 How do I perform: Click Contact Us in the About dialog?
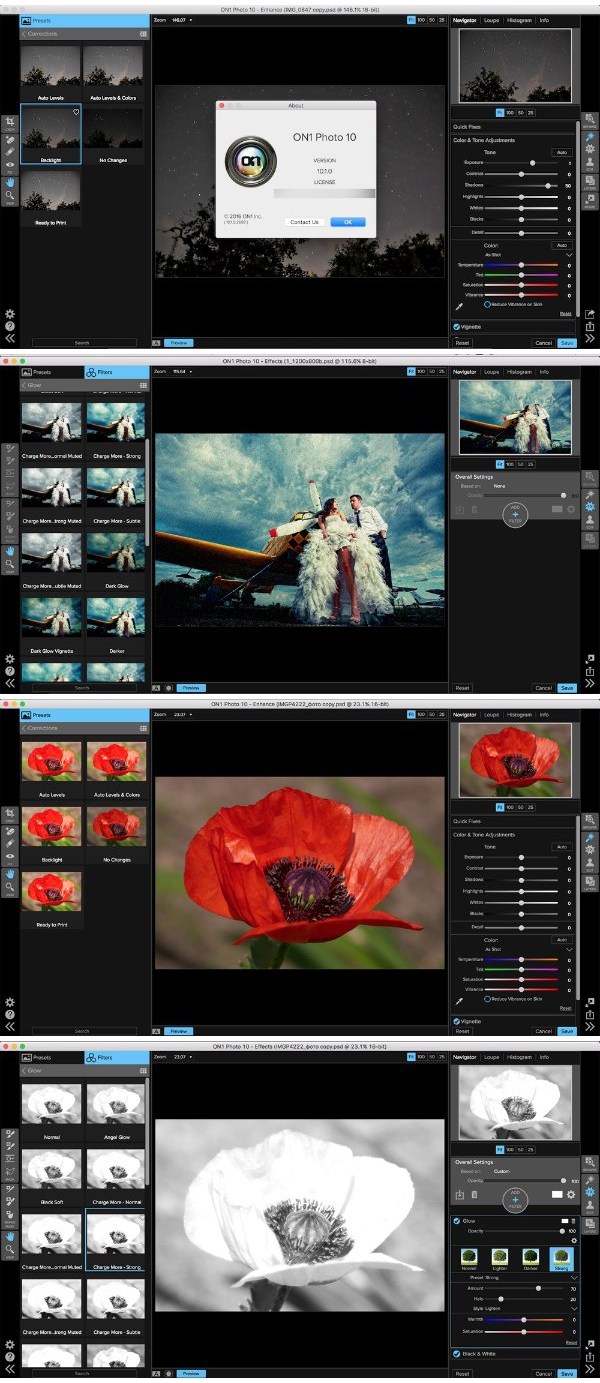click(304, 222)
